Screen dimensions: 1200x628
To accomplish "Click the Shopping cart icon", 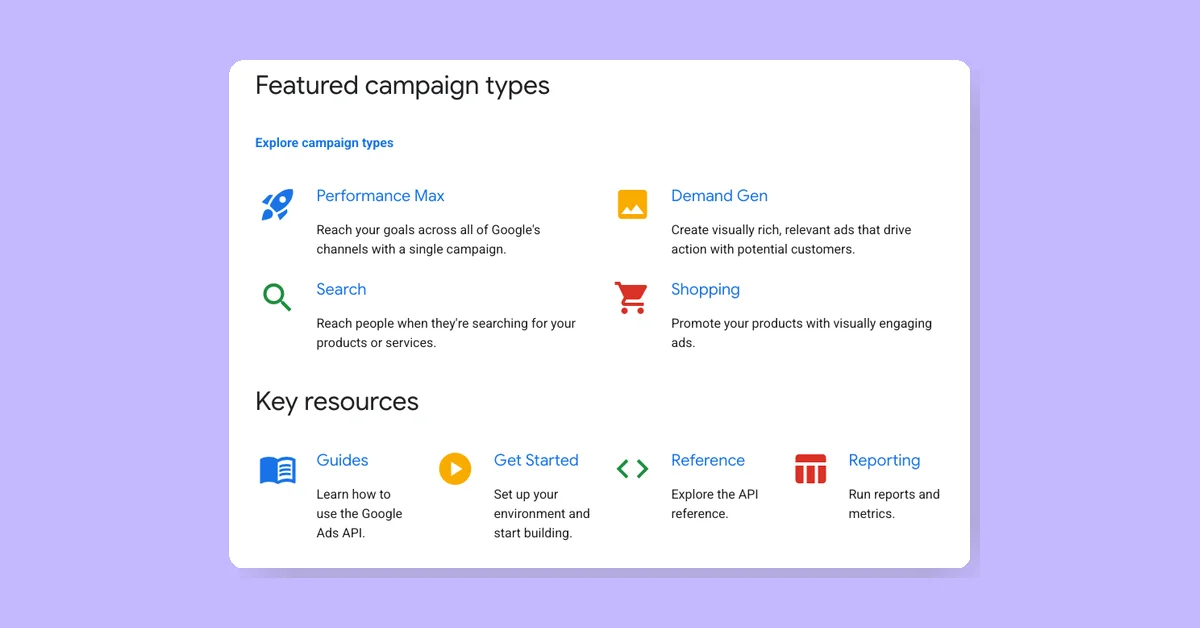I will [x=631, y=297].
